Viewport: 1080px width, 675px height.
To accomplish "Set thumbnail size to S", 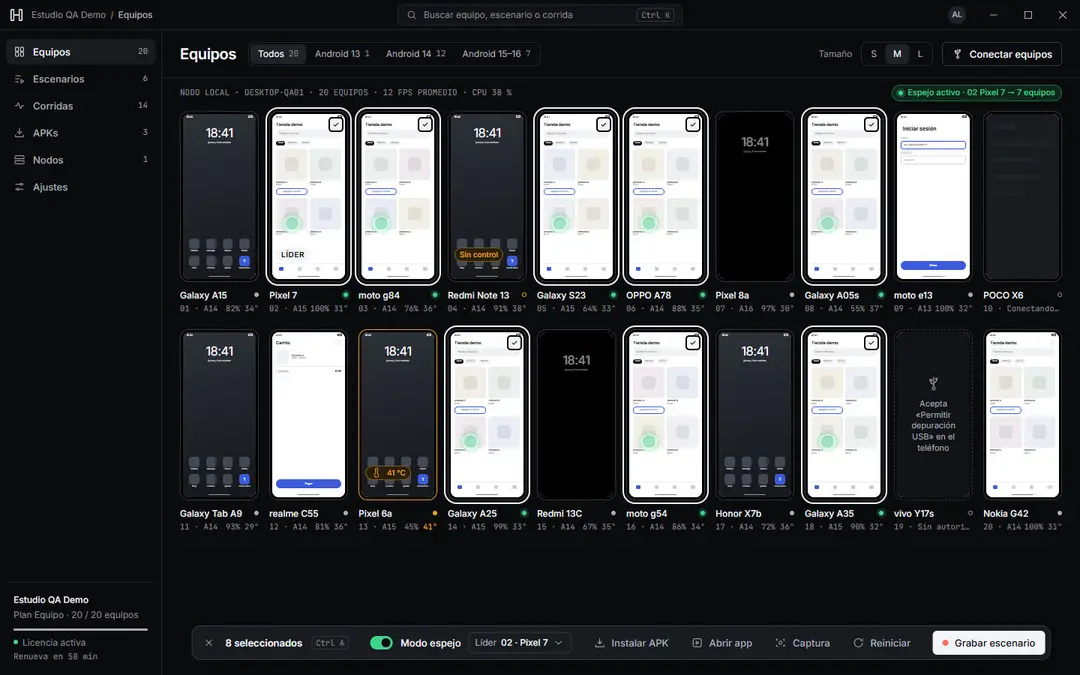I will [874, 54].
